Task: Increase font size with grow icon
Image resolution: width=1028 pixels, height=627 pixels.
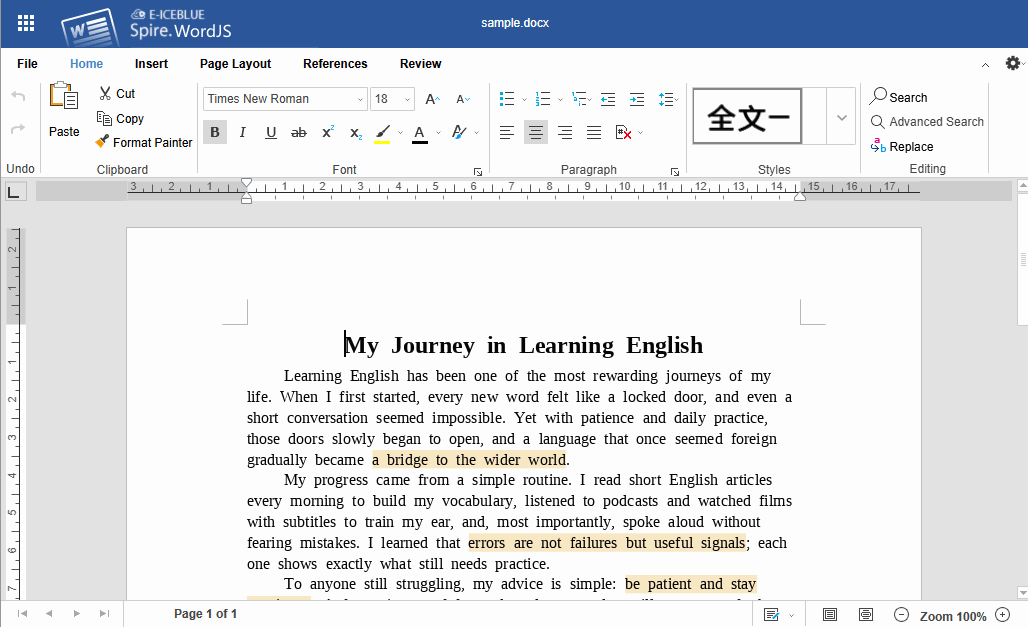Action: [433, 99]
